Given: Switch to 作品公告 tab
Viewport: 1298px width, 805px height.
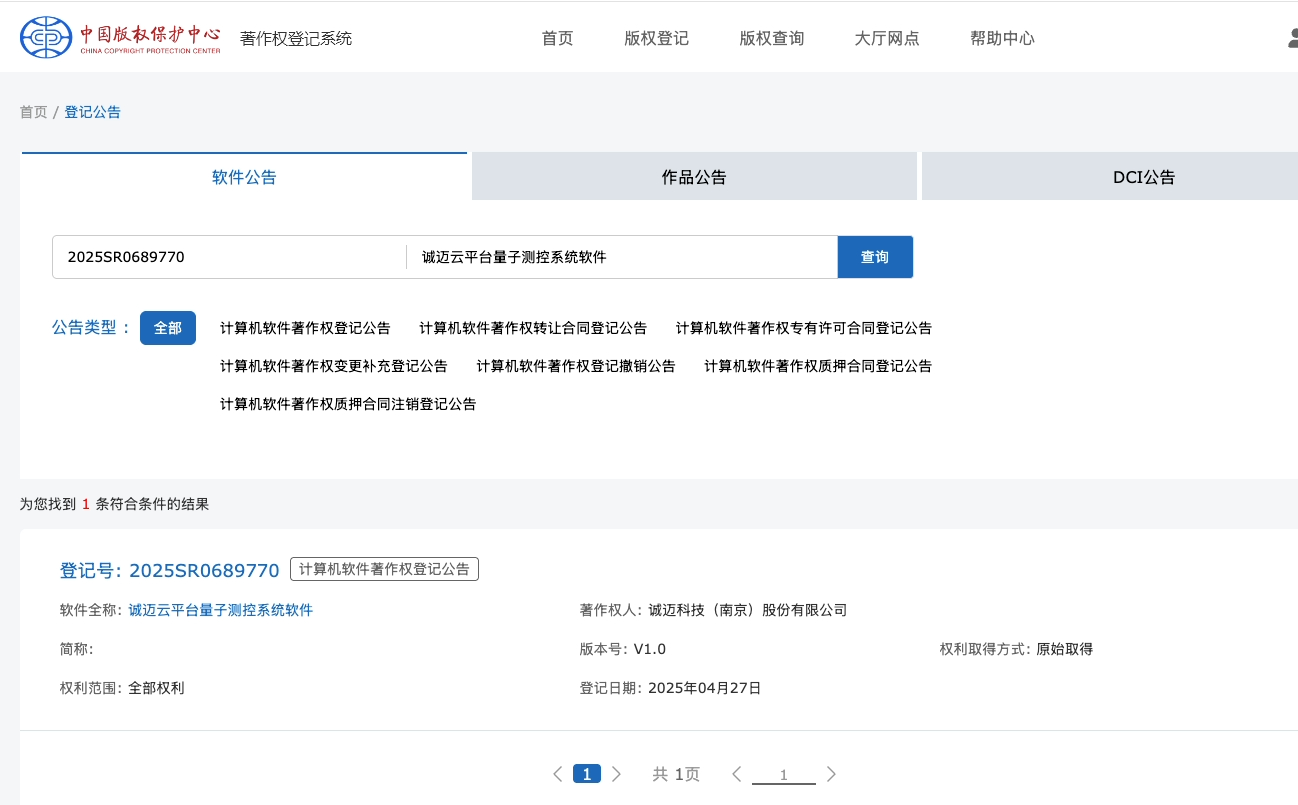Looking at the screenshot, I should 694,177.
